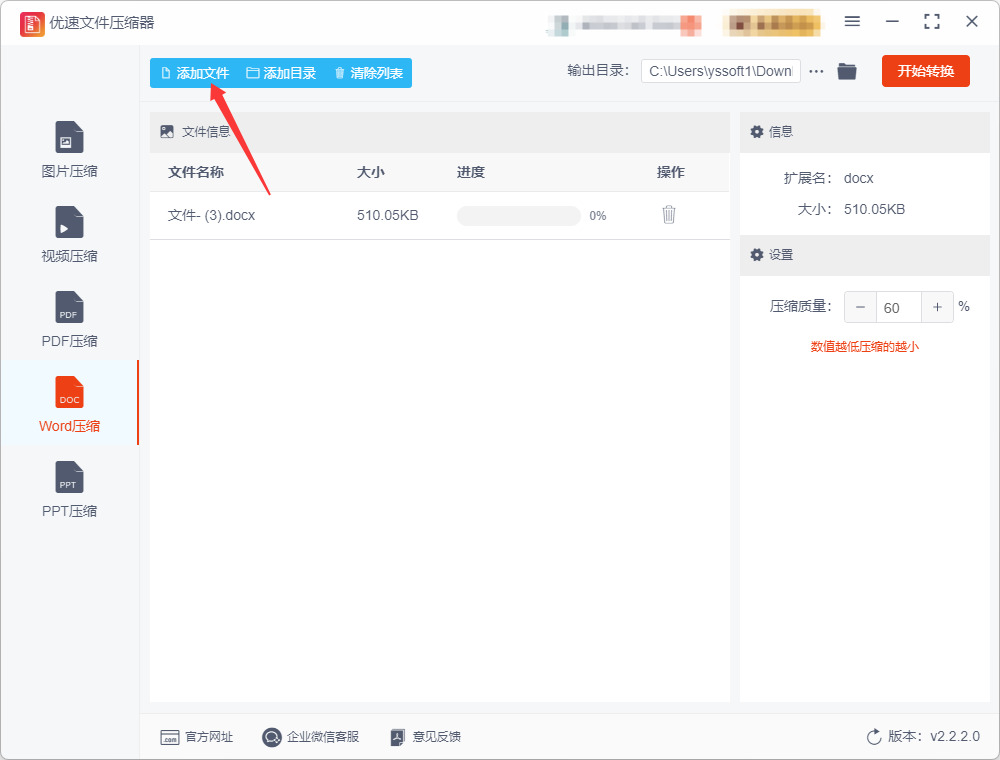This screenshot has height=760, width=1000.
Task: Click the 0% progress value
Action: click(x=598, y=216)
